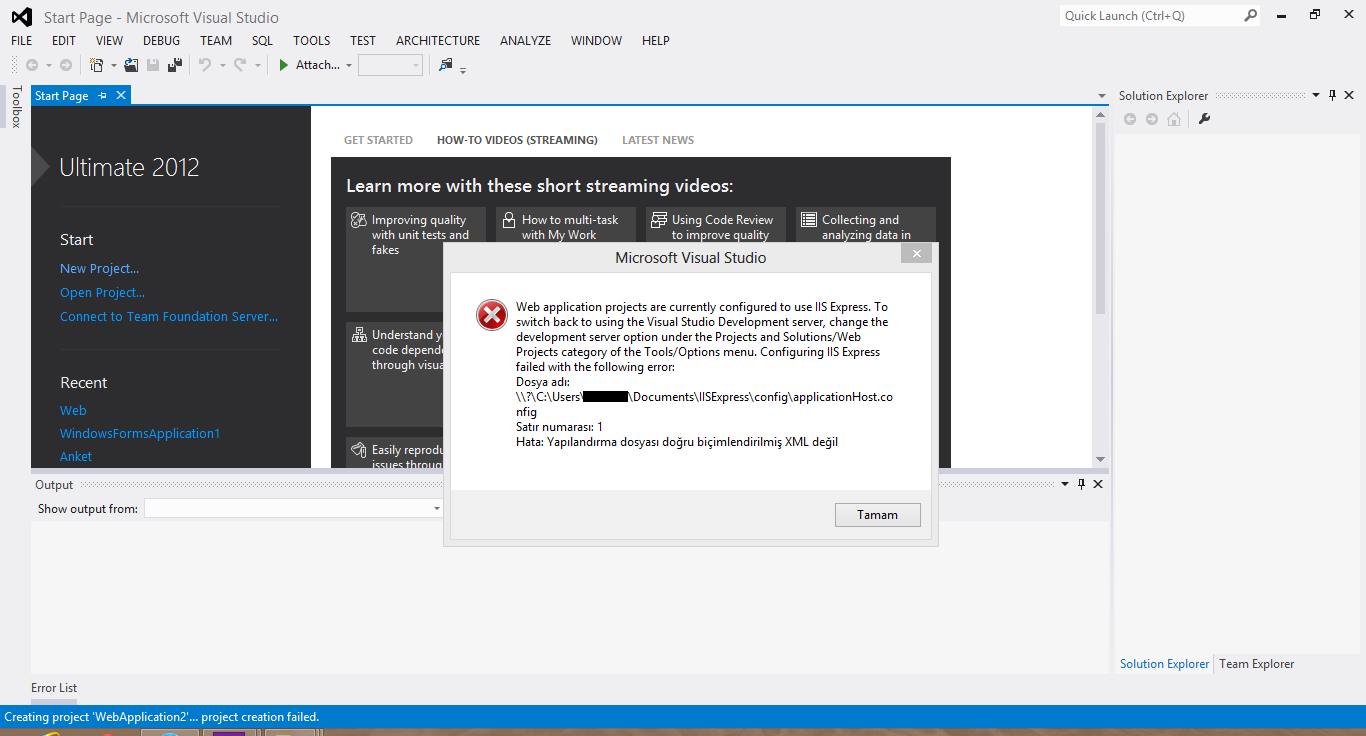This screenshot has height=736, width=1366.
Task: Expand the New Project dropdown arrow
Action: (113, 66)
